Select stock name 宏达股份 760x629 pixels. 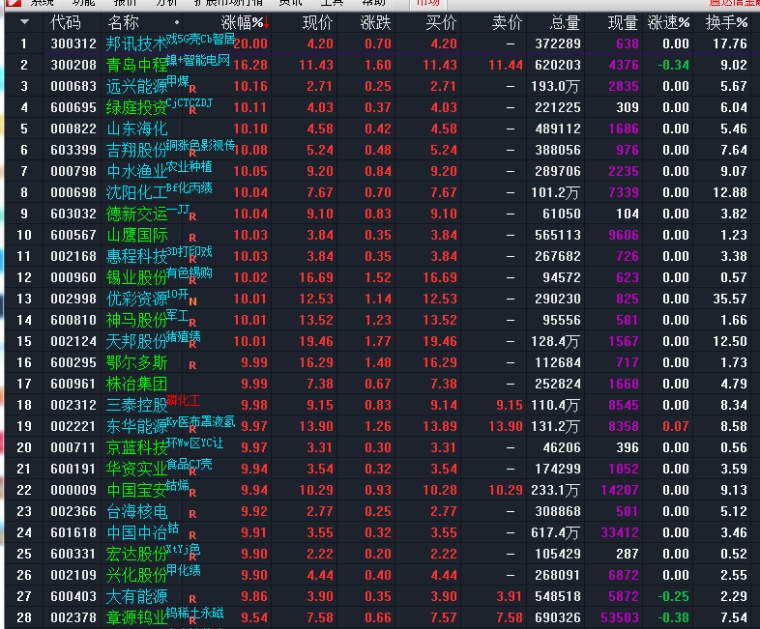pos(137,554)
